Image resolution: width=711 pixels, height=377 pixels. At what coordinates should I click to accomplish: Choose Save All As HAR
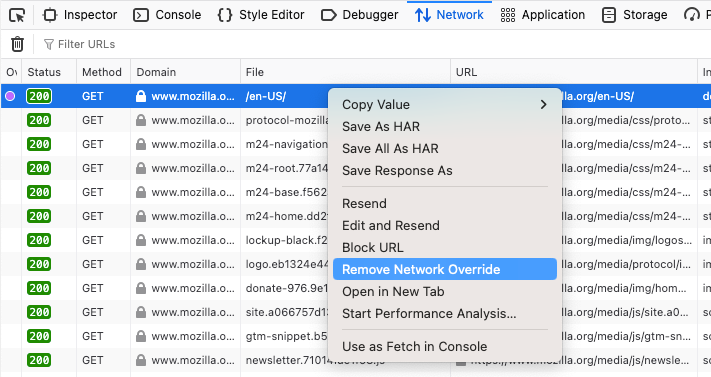[445, 148]
